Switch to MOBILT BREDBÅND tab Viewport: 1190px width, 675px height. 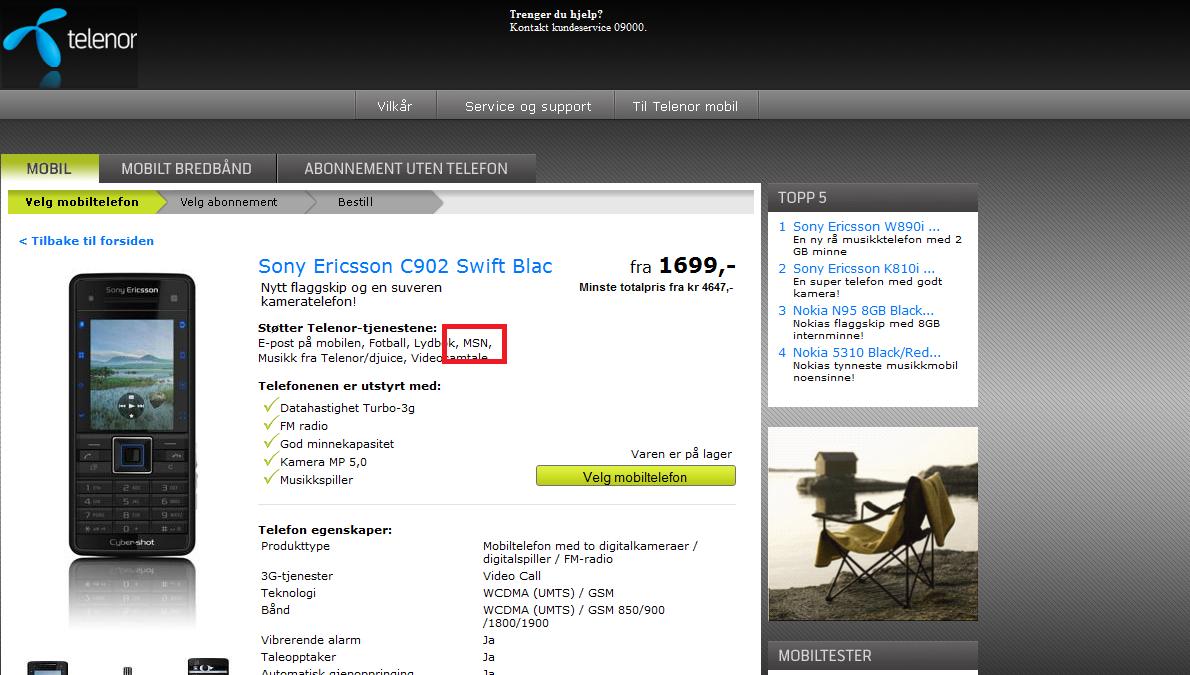point(187,169)
